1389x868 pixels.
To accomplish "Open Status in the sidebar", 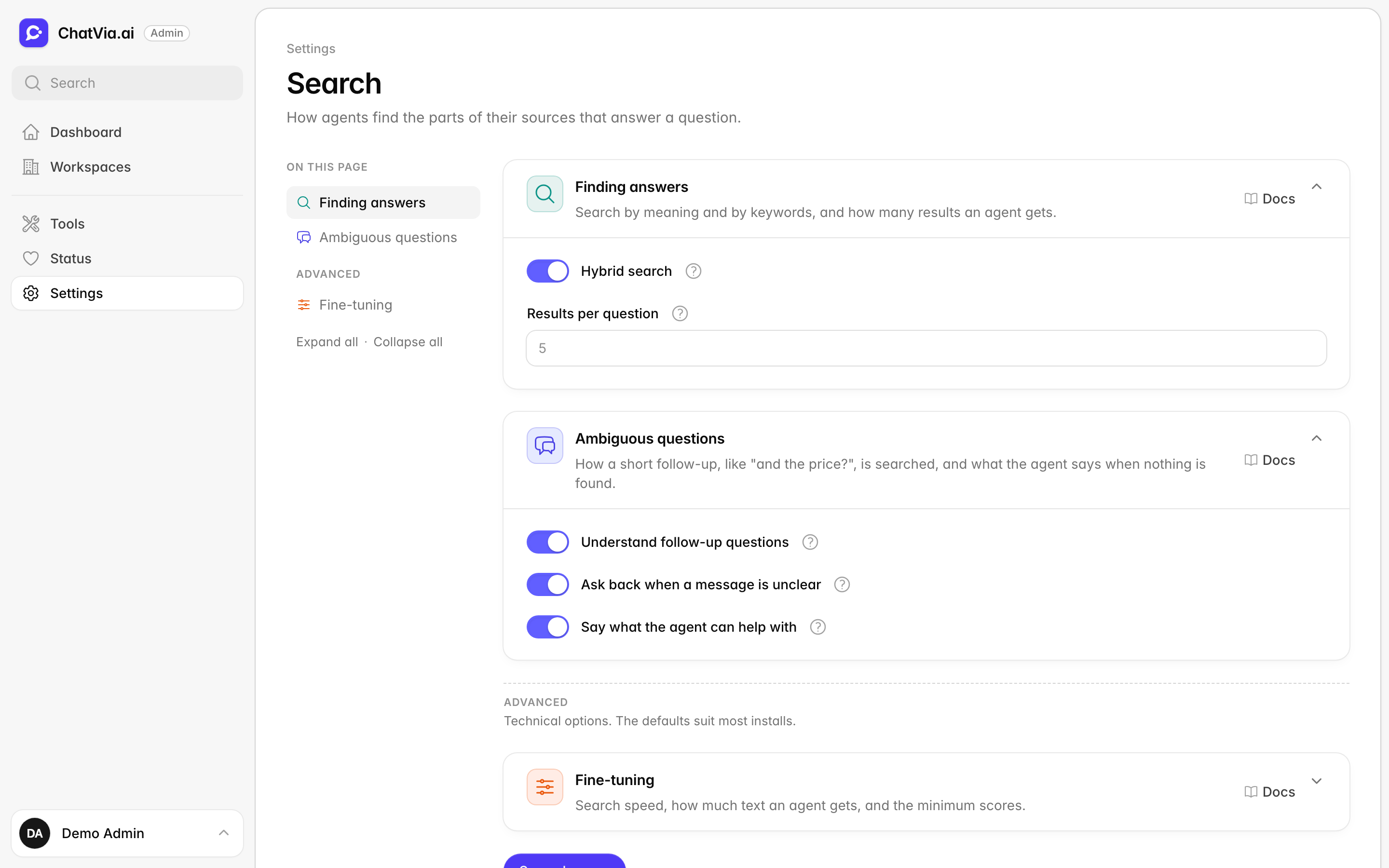I will point(127,258).
